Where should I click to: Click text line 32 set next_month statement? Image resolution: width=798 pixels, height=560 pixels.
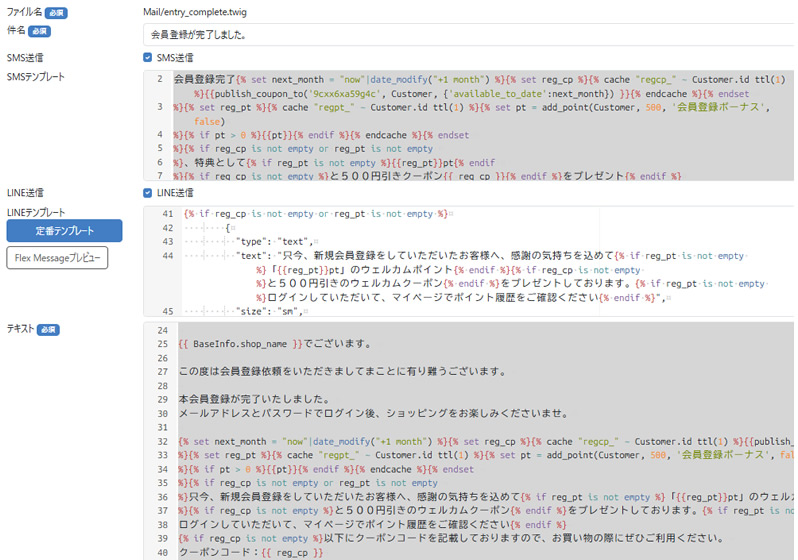(x=486, y=441)
